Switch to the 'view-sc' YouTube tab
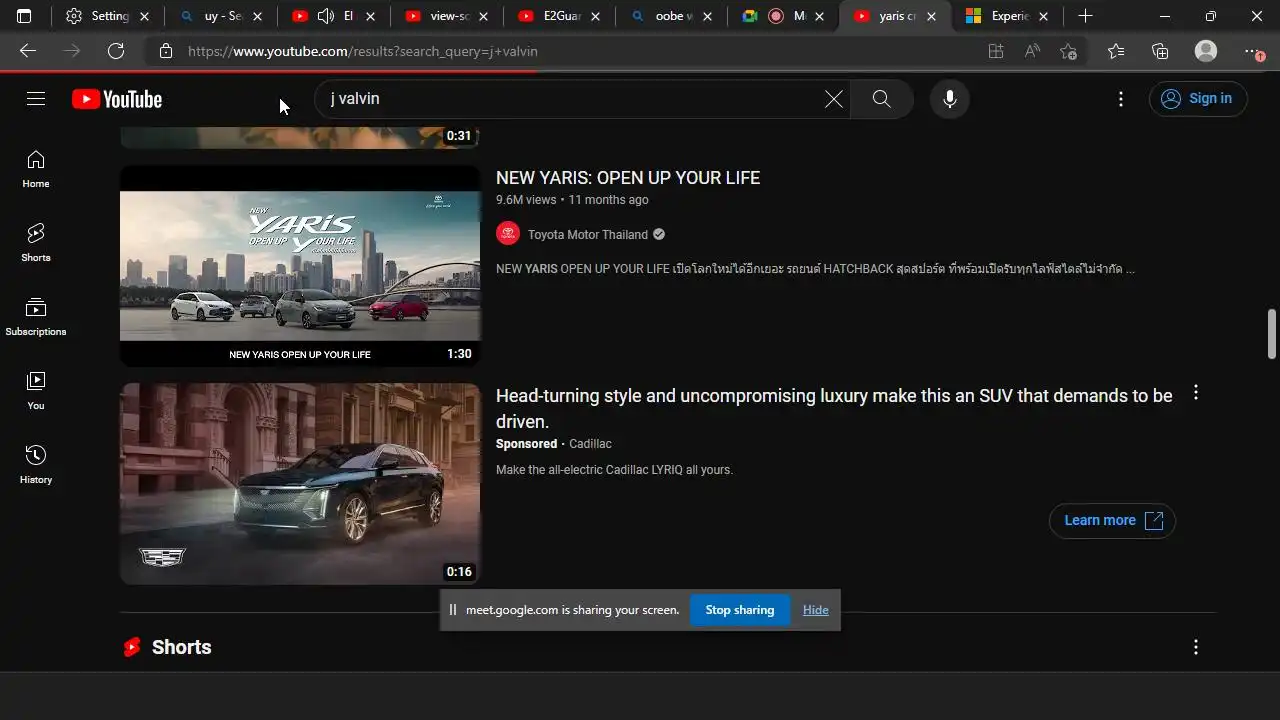Image resolution: width=1280 pixels, height=720 pixels. click(448, 16)
